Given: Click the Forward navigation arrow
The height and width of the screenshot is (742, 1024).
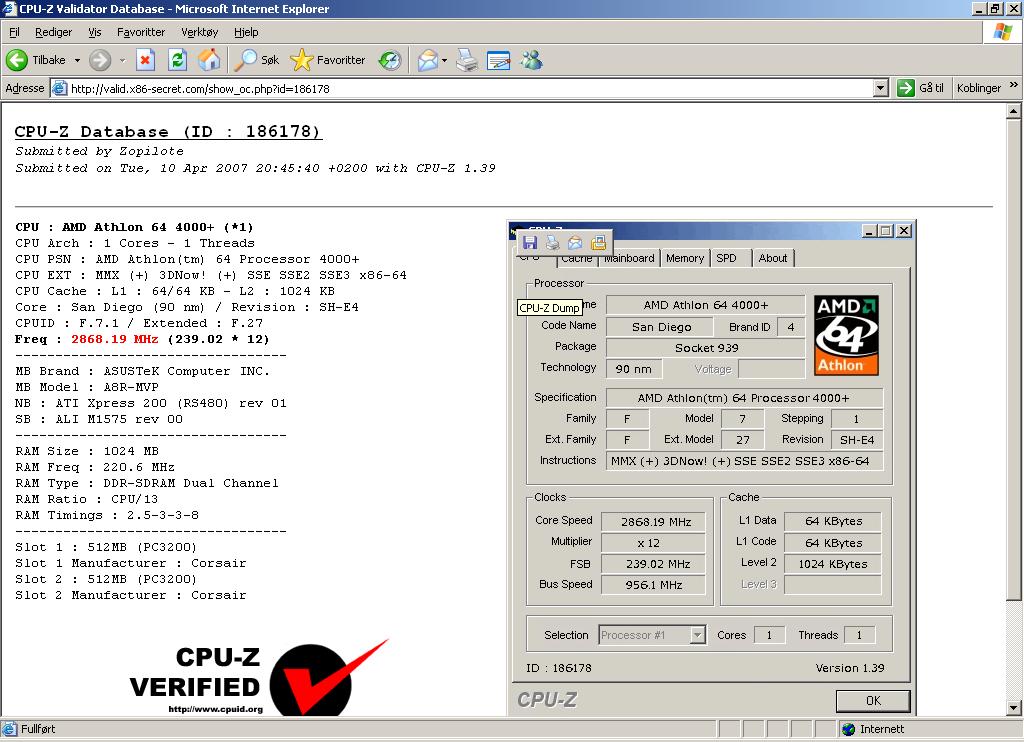Looking at the screenshot, I should (100, 60).
